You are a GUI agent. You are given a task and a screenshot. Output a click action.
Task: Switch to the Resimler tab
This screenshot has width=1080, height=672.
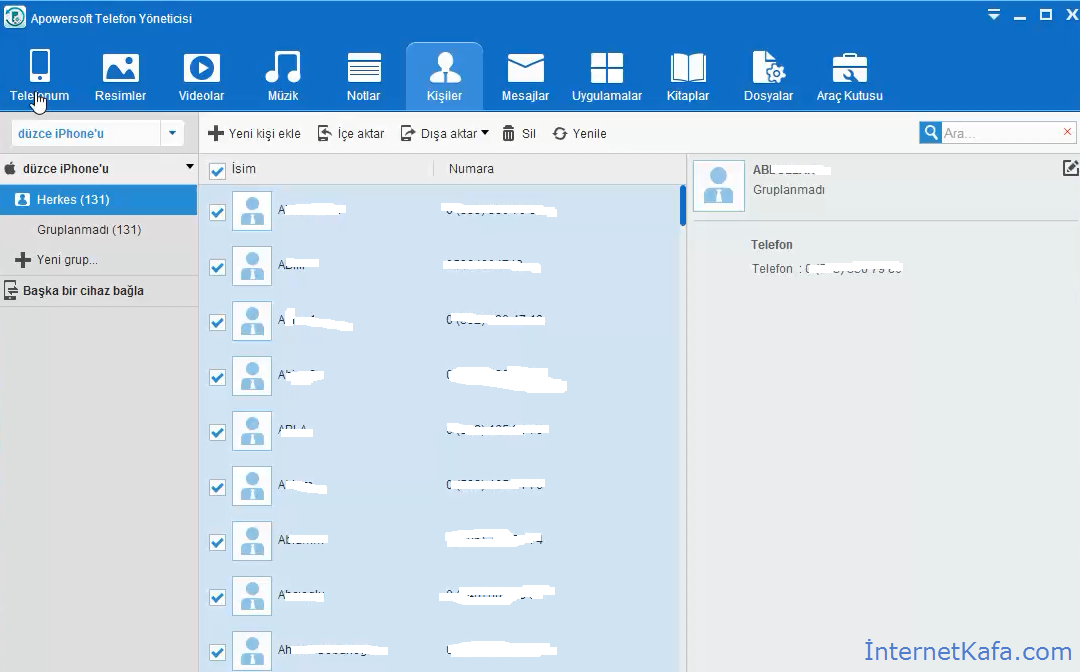[121, 76]
